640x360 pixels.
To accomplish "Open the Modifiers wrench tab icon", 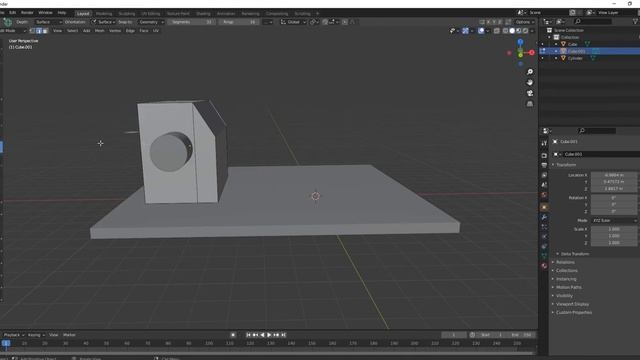I will pyautogui.click(x=544, y=217).
